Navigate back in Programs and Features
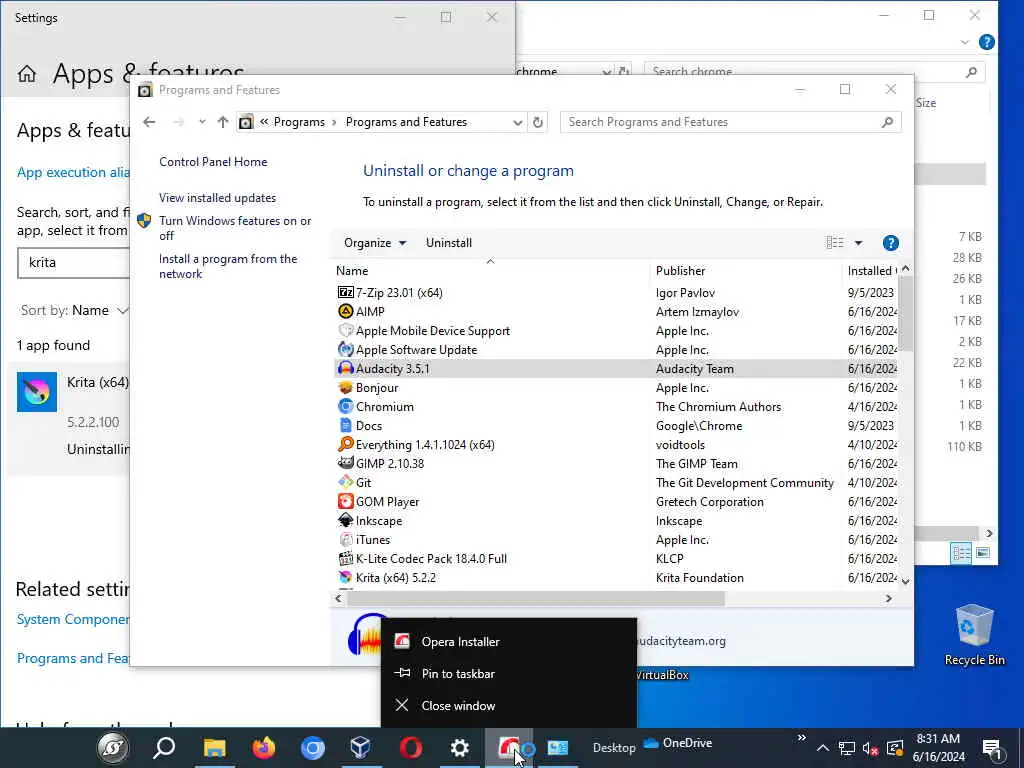 point(150,122)
